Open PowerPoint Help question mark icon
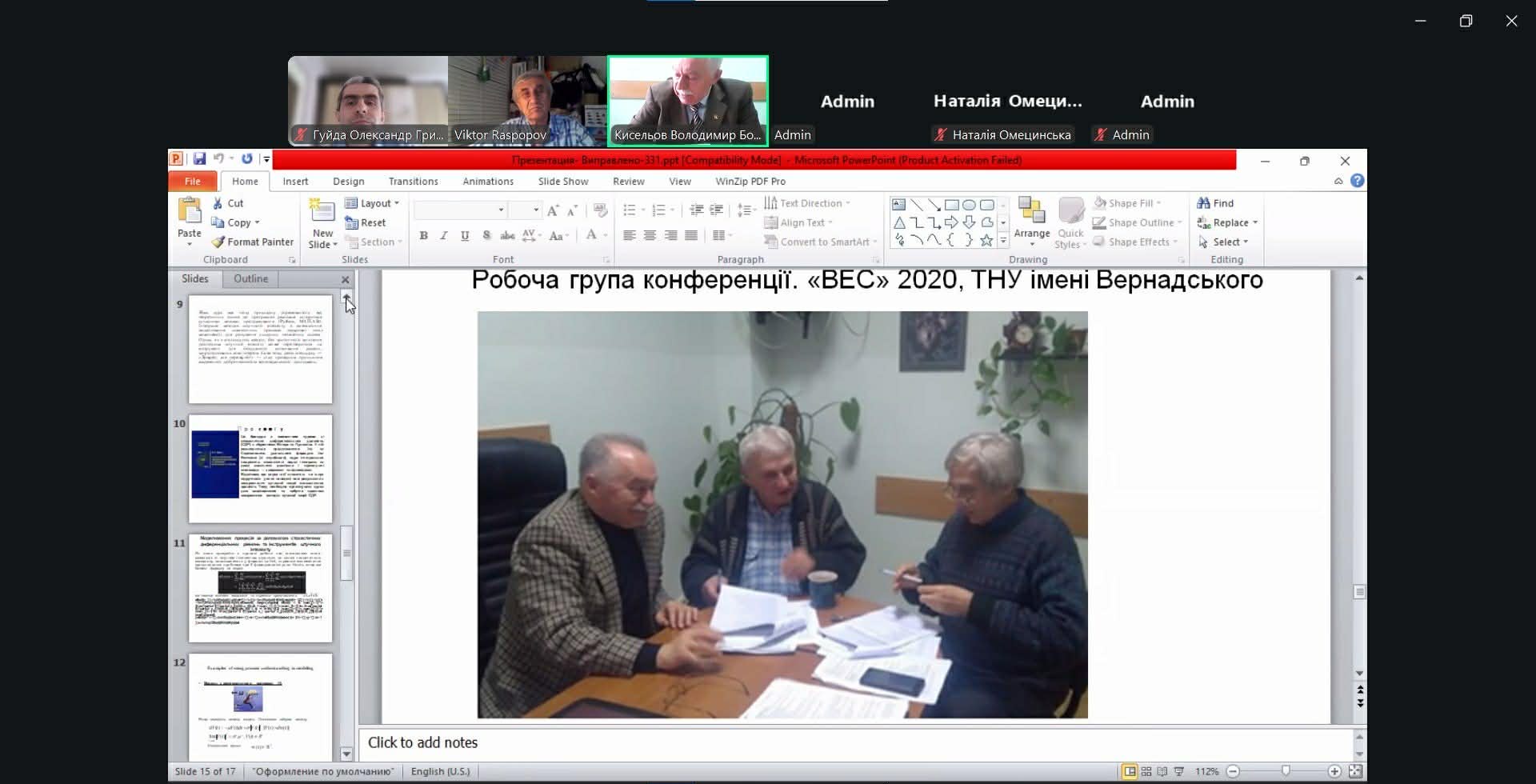 click(1357, 181)
